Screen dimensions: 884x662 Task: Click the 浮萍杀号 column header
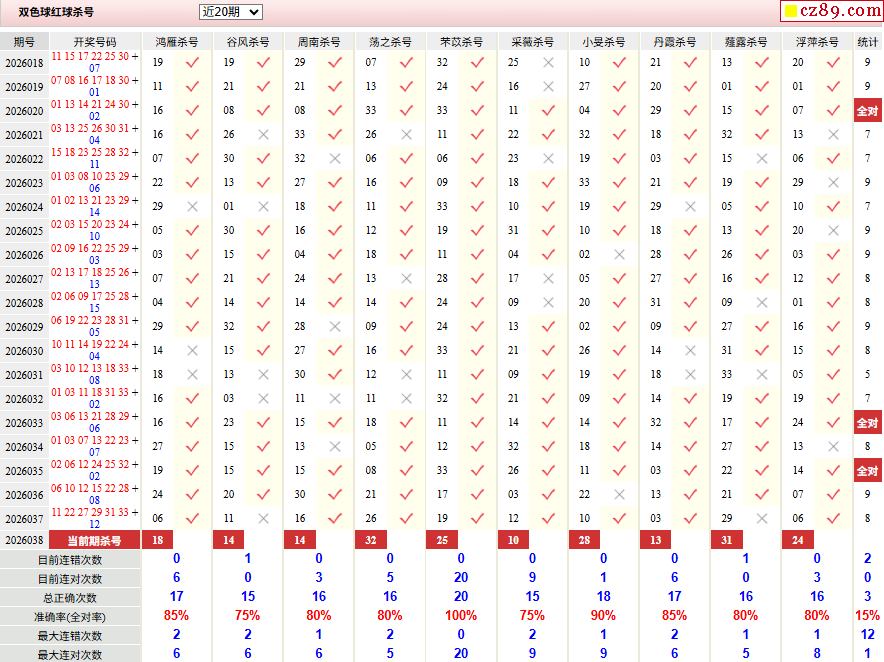pos(817,42)
